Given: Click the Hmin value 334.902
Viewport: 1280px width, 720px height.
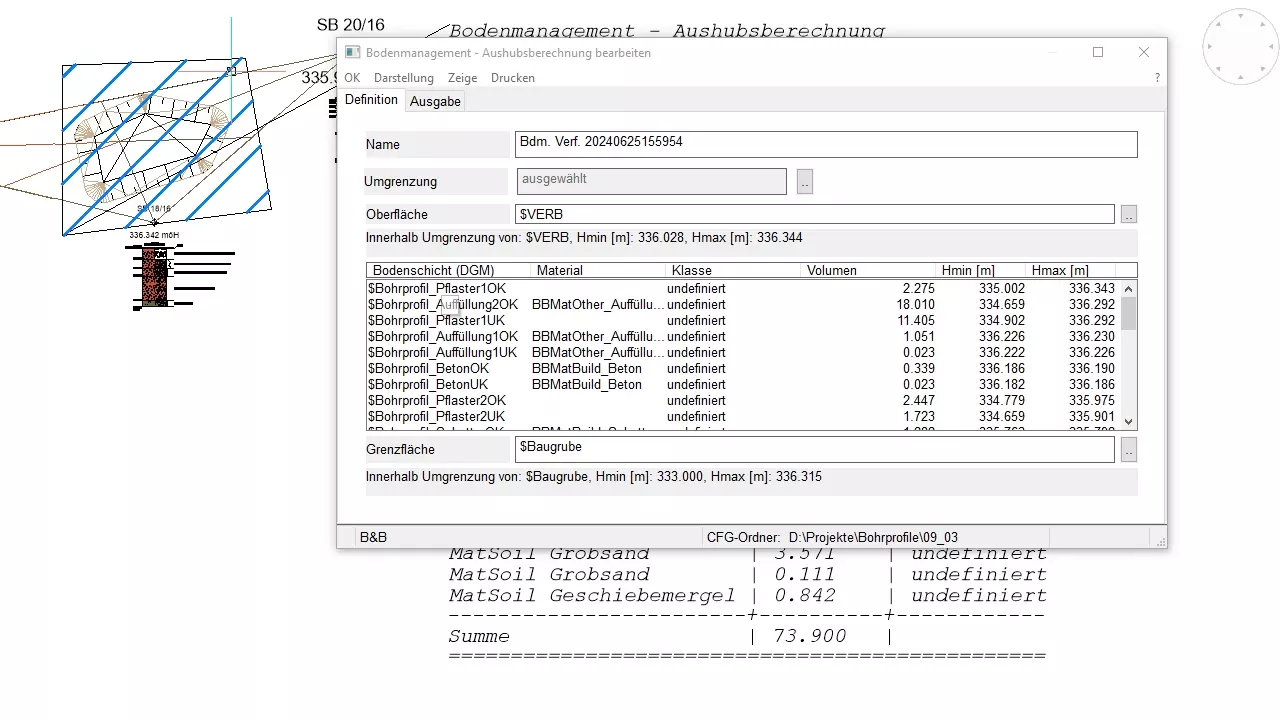Looking at the screenshot, I should click(x=1002, y=320).
